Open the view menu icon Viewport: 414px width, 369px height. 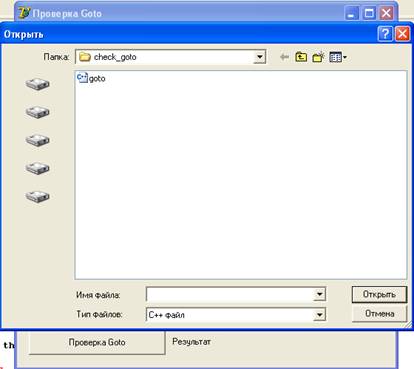point(338,57)
